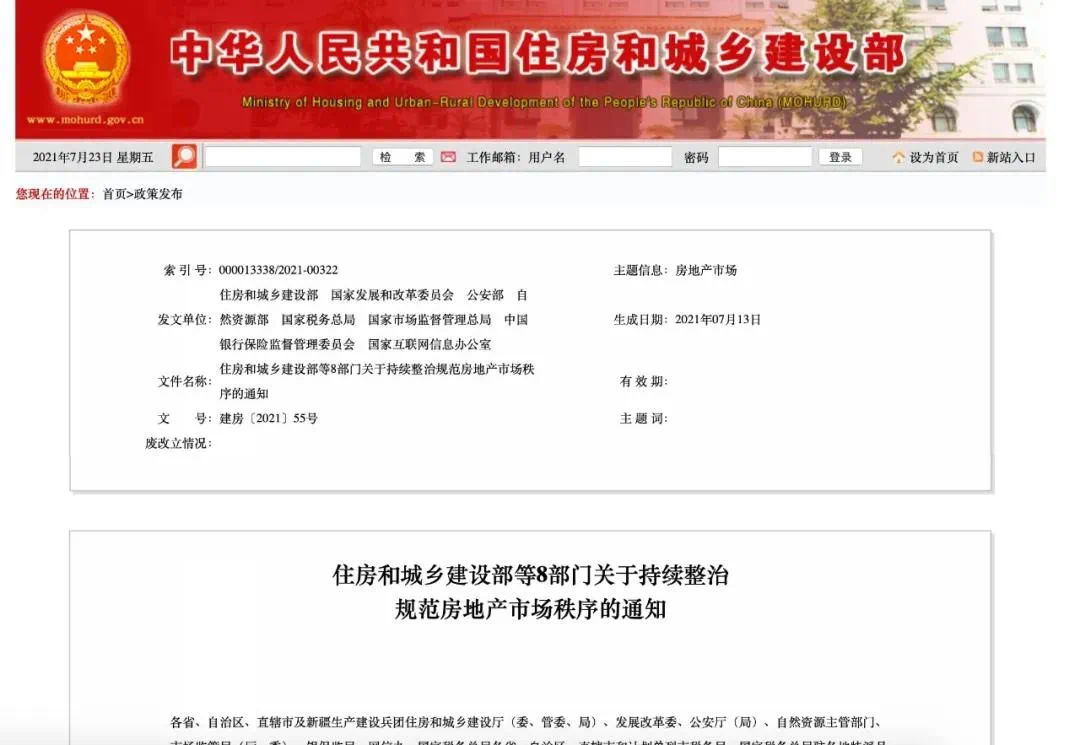Screen dimensions: 1080x745
Task: Focus the site search text box
Action: (x=283, y=157)
